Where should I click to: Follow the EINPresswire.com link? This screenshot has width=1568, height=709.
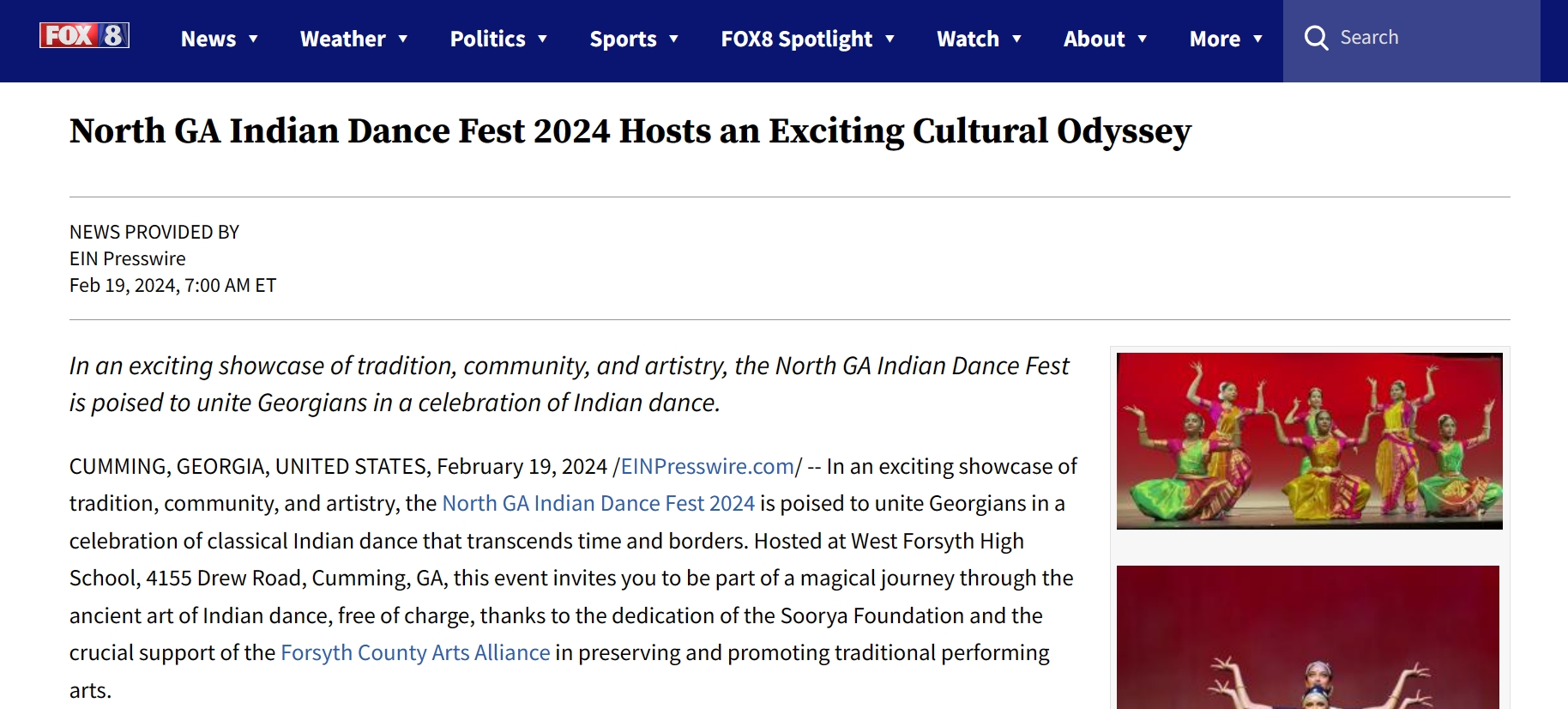point(708,466)
